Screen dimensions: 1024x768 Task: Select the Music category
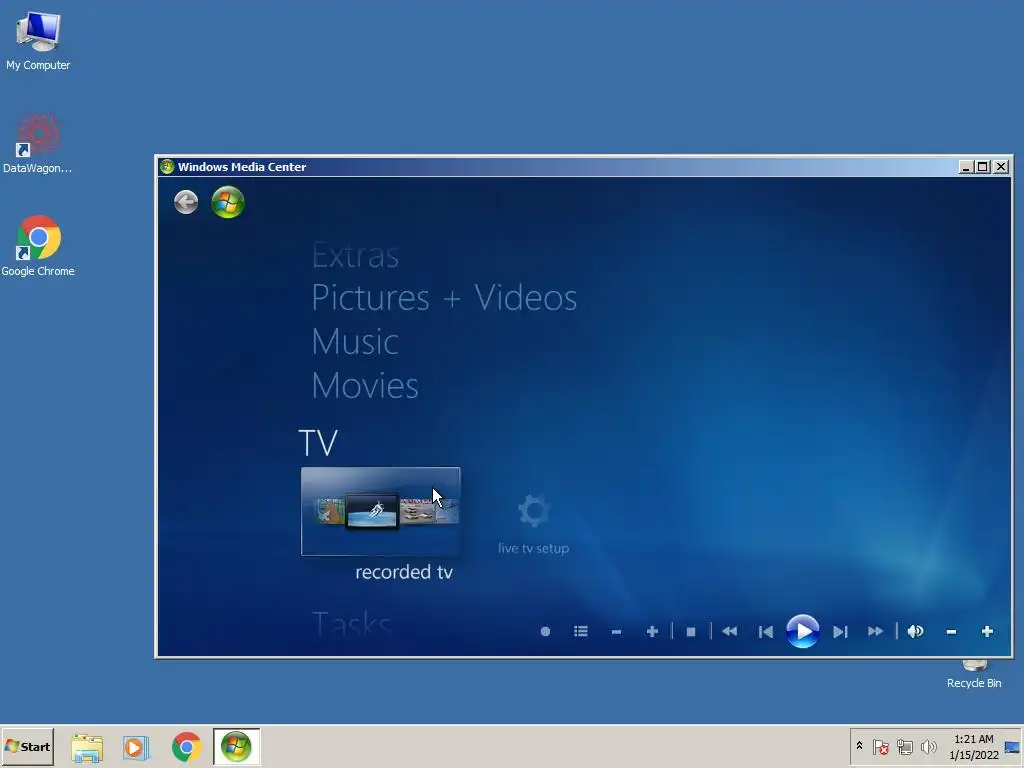click(x=355, y=342)
